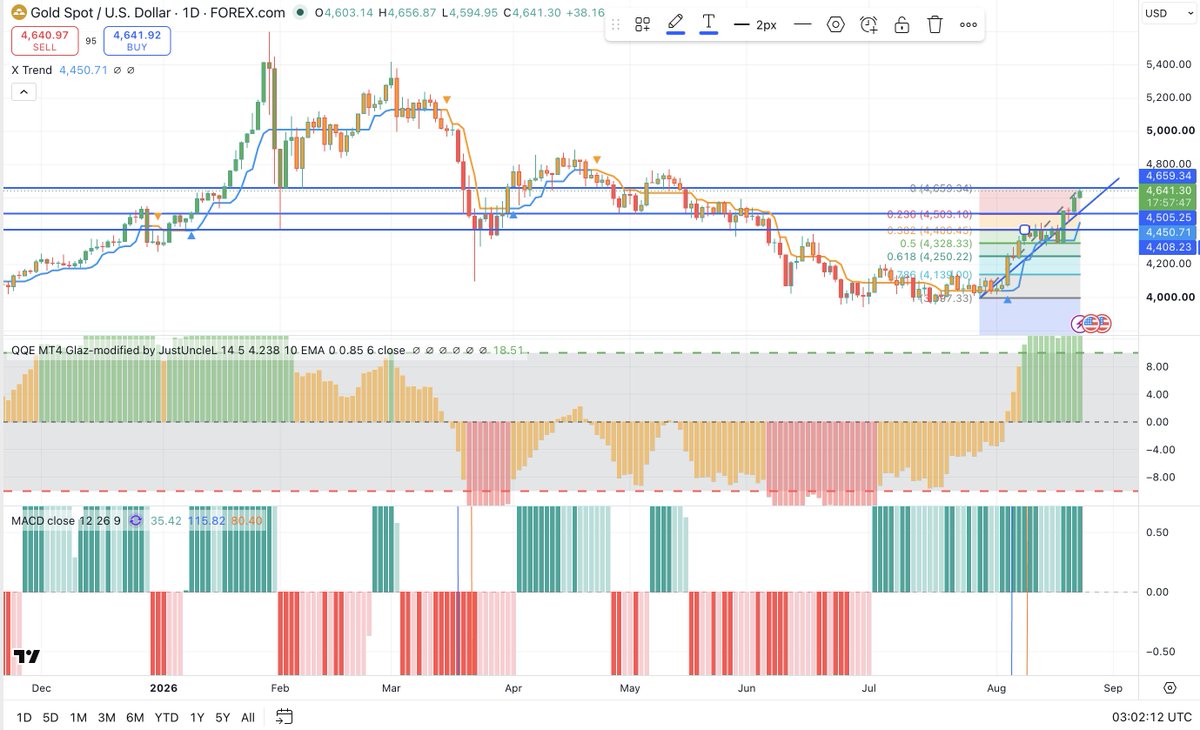
Task: Click the orange down-arrow signal near May
Action: [597, 159]
